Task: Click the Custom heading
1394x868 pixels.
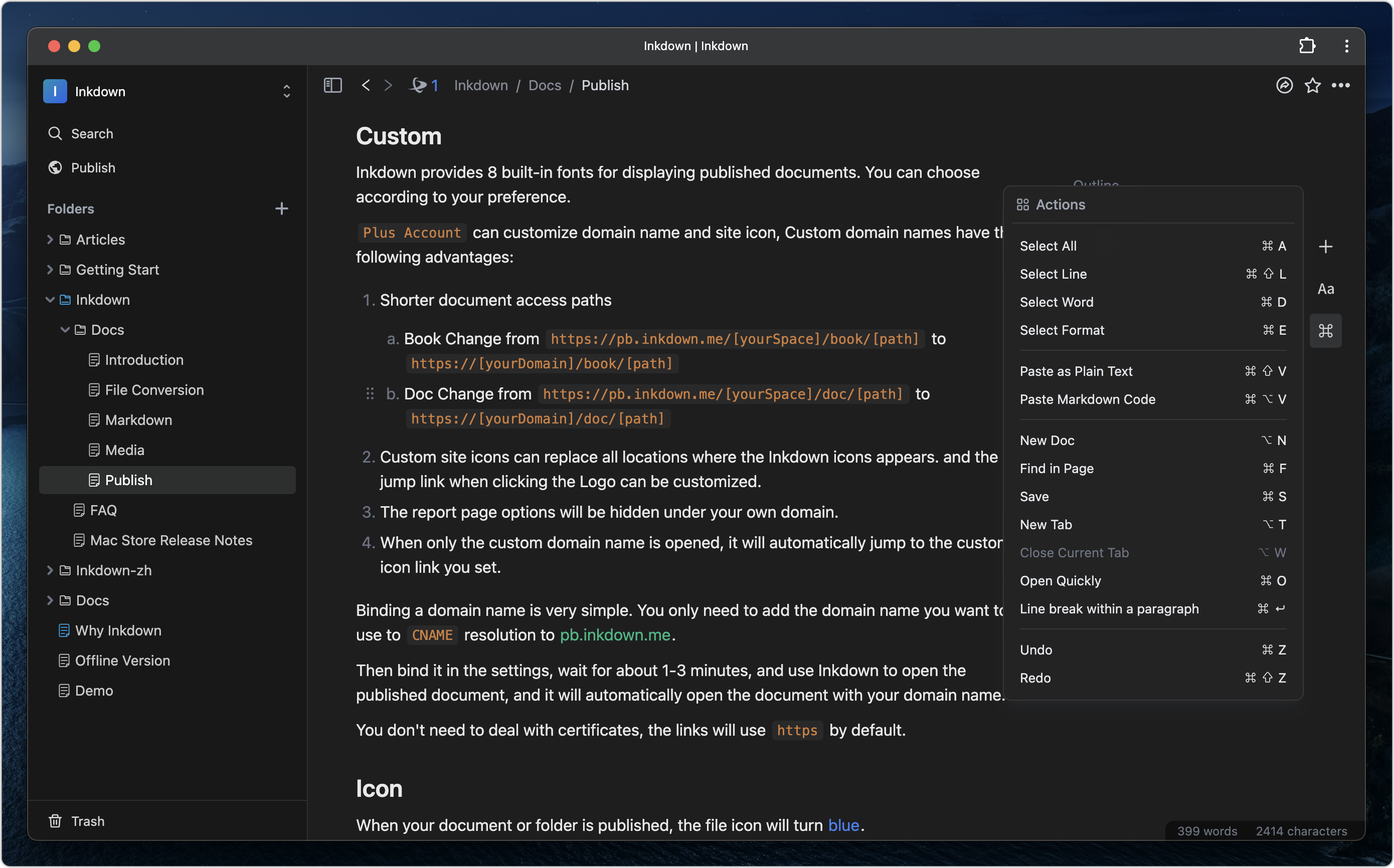Action: [399, 136]
